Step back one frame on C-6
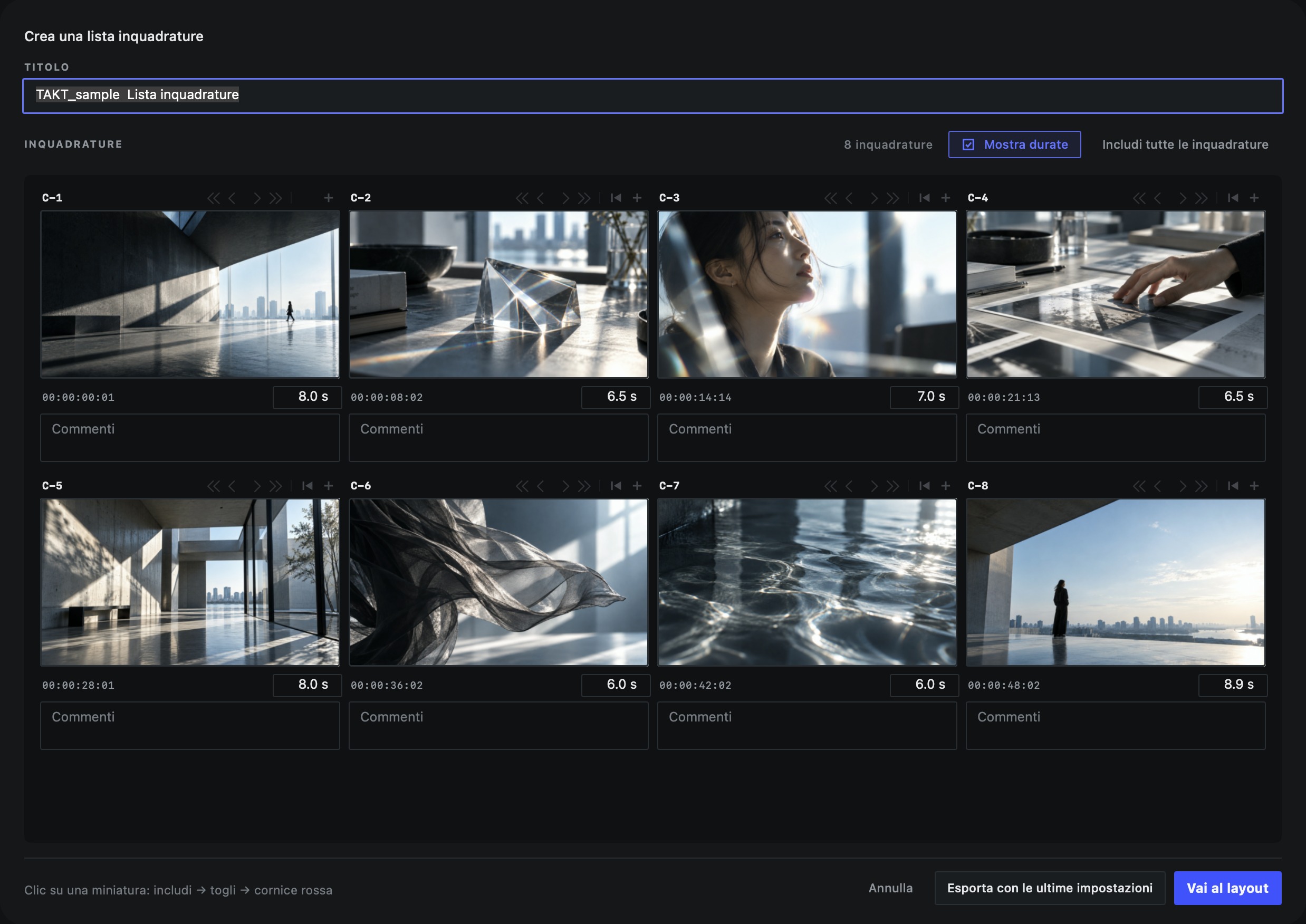Screen dimensions: 1306x924 (x=541, y=486)
